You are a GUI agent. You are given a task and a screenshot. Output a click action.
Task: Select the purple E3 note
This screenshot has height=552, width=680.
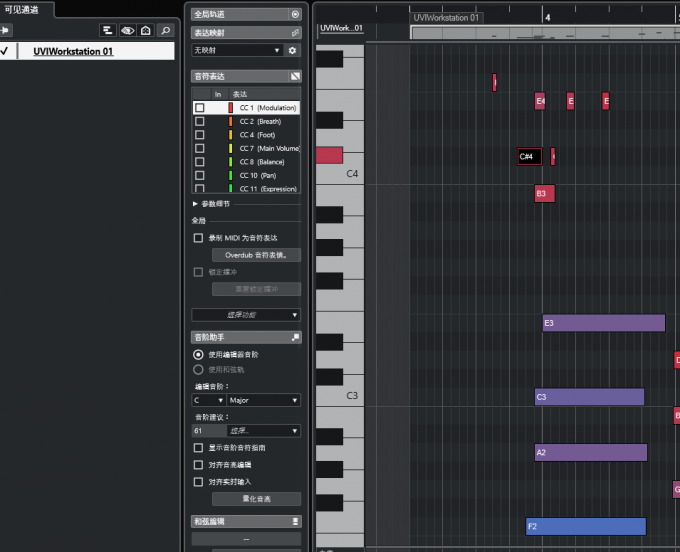click(x=604, y=323)
